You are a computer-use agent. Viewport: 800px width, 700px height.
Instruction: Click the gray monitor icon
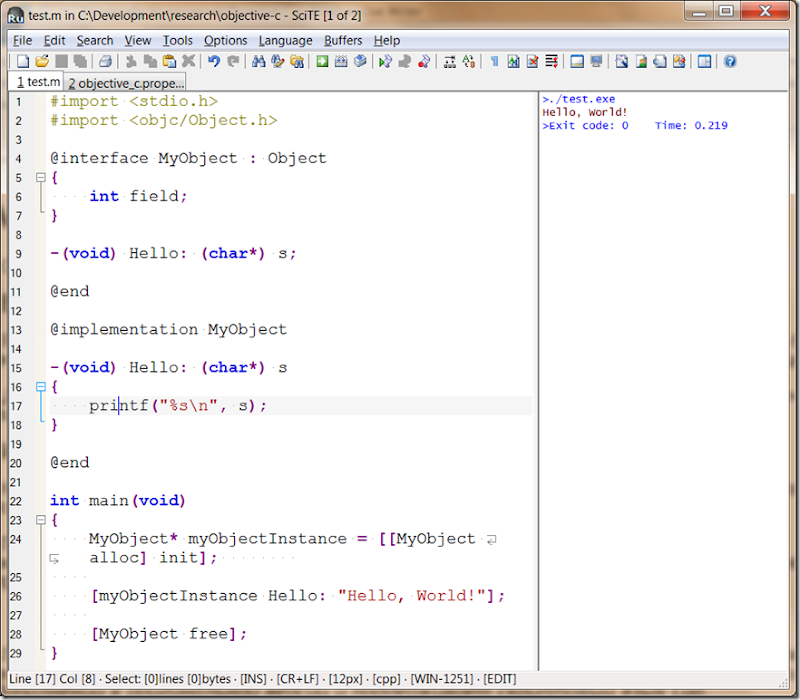click(596, 62)
